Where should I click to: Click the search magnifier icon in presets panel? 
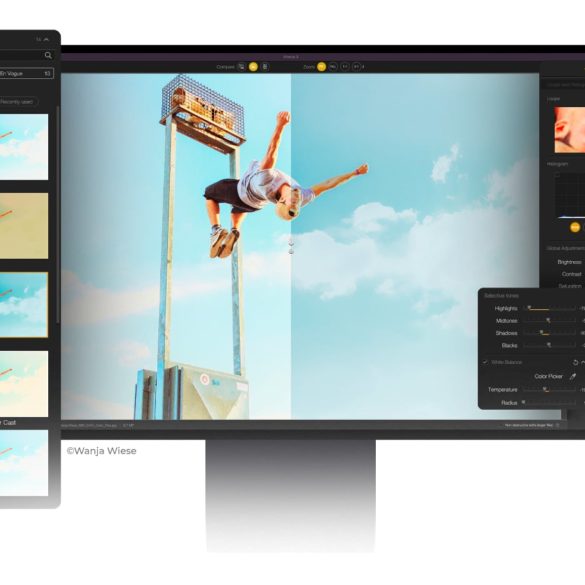coord(48,55)
